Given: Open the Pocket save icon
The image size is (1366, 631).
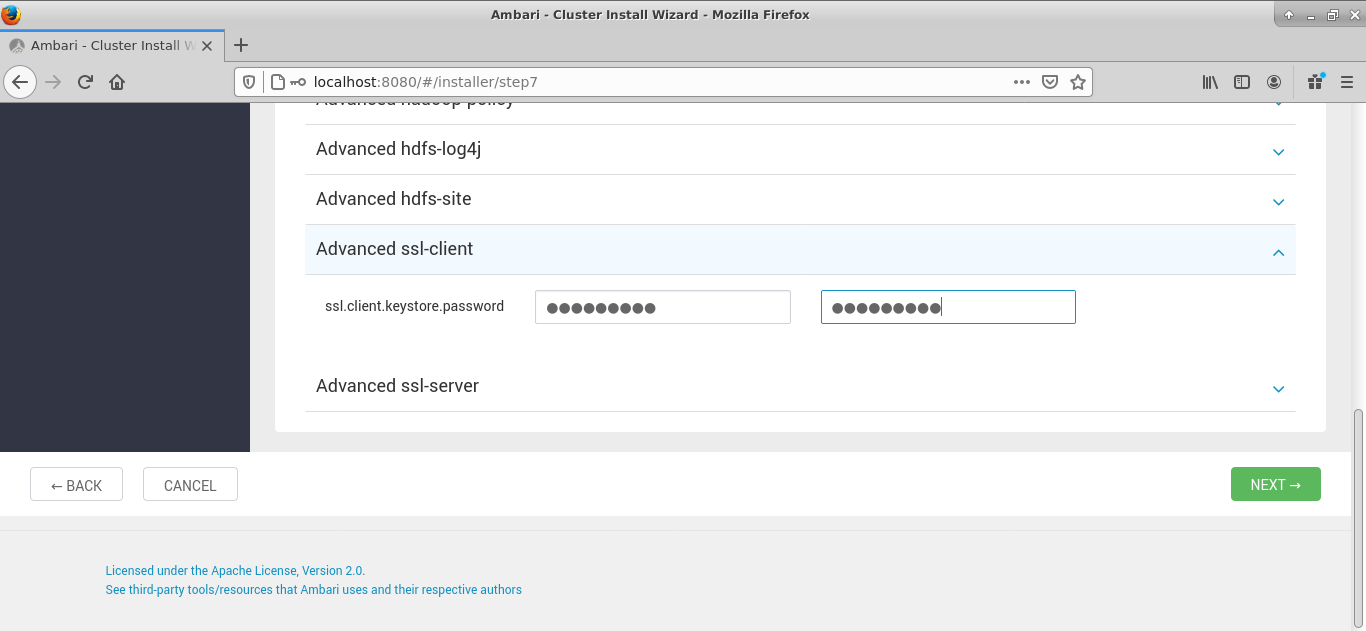Looking at the screenshot, I should (1050, 82).
